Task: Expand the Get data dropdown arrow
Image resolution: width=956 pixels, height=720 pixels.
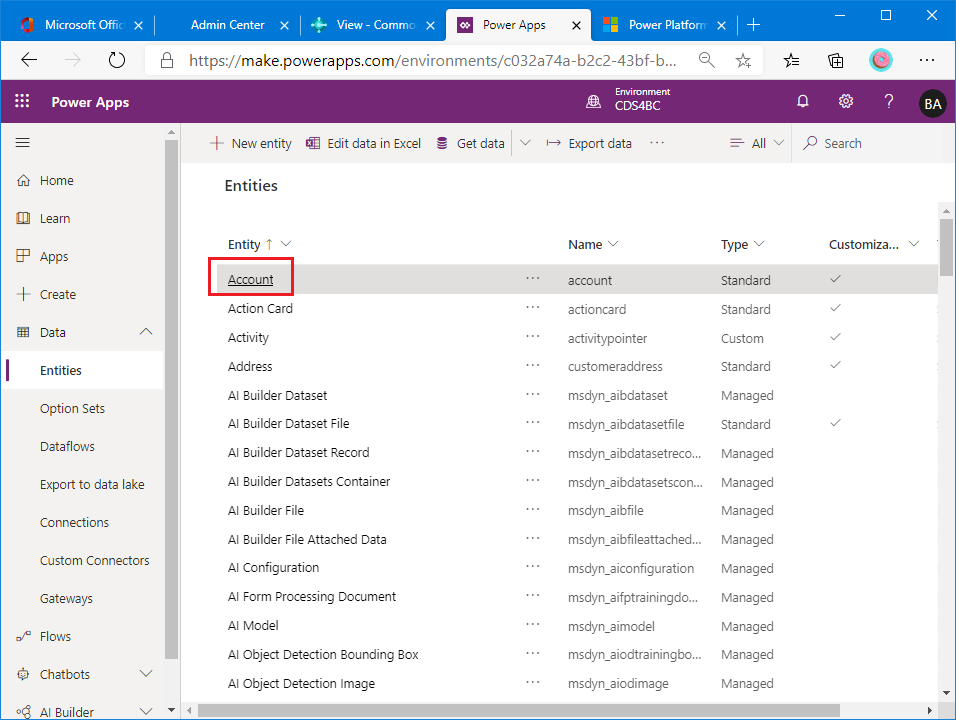Action: (525, 143)
